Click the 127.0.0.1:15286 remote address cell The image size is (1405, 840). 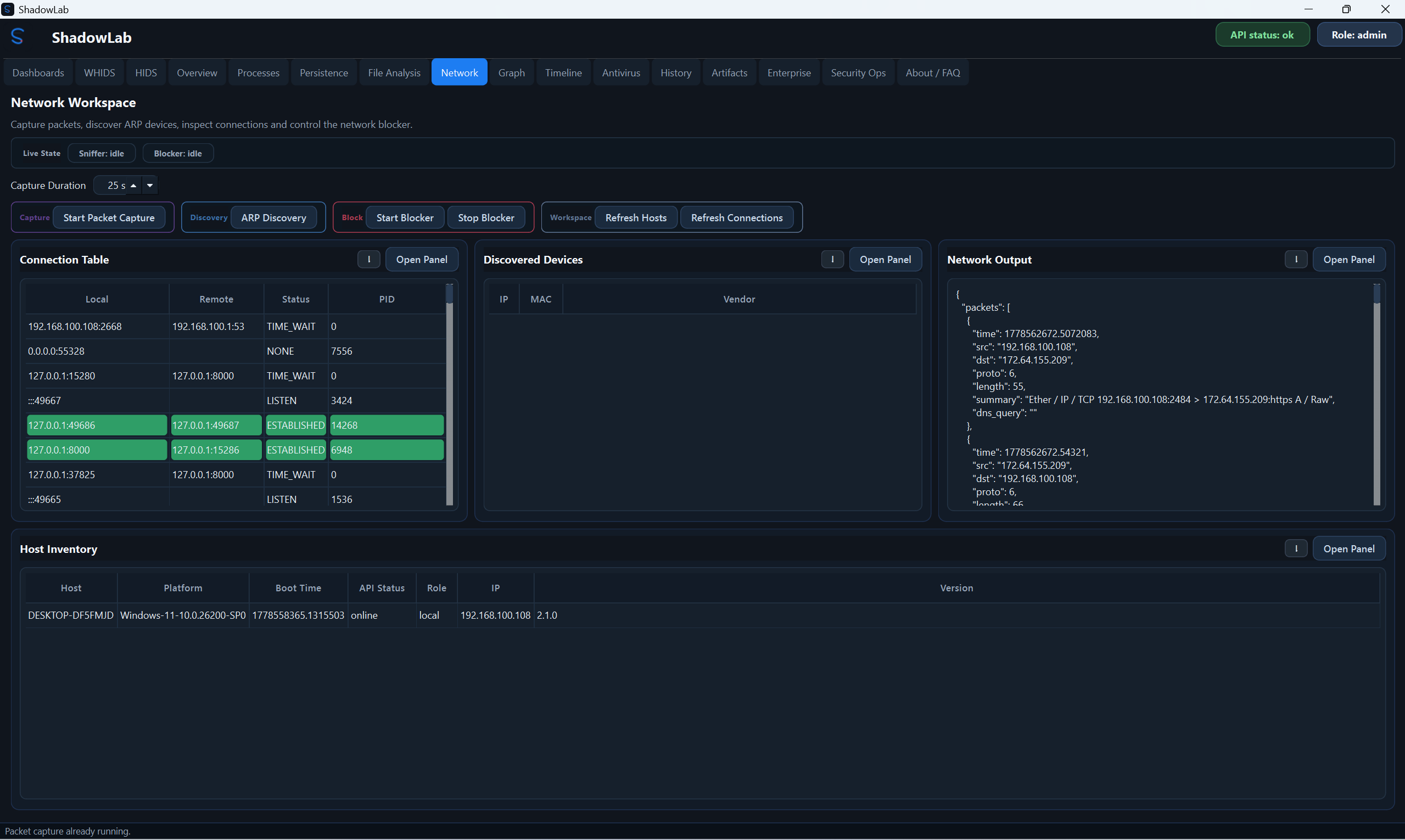coord(216,451)
